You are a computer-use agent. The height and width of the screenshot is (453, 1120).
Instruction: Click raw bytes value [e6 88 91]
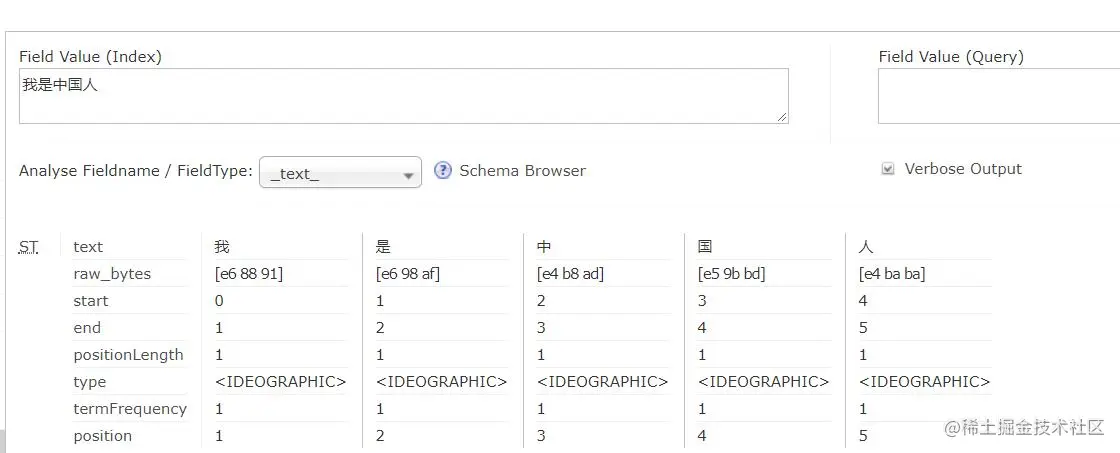pyautogui.click(x=249, y=274)
